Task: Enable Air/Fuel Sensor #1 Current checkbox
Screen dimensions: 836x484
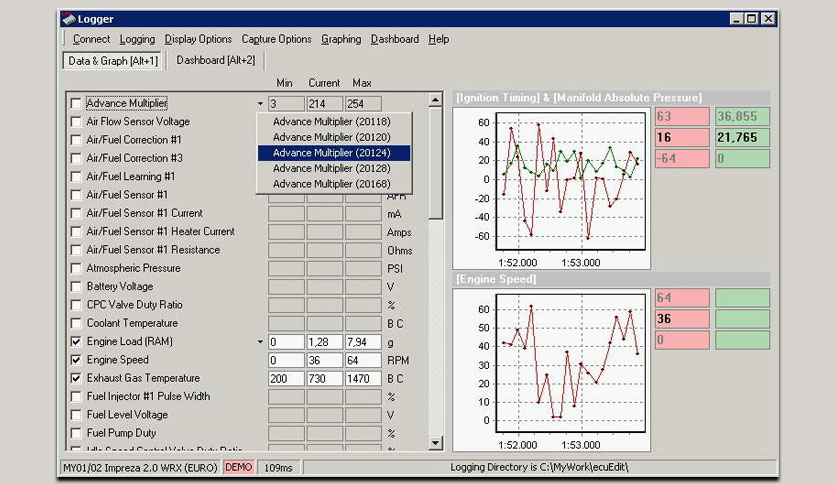Action: [x=76, y=213]
